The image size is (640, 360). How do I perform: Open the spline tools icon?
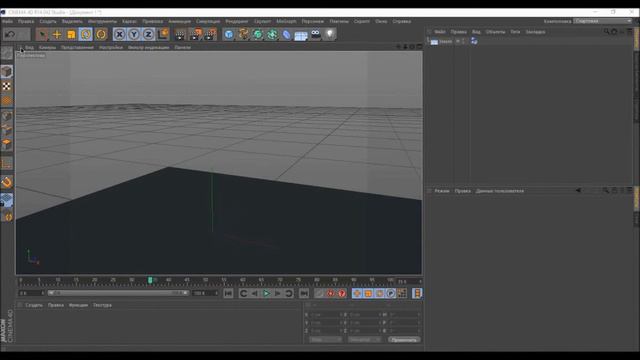244,34
